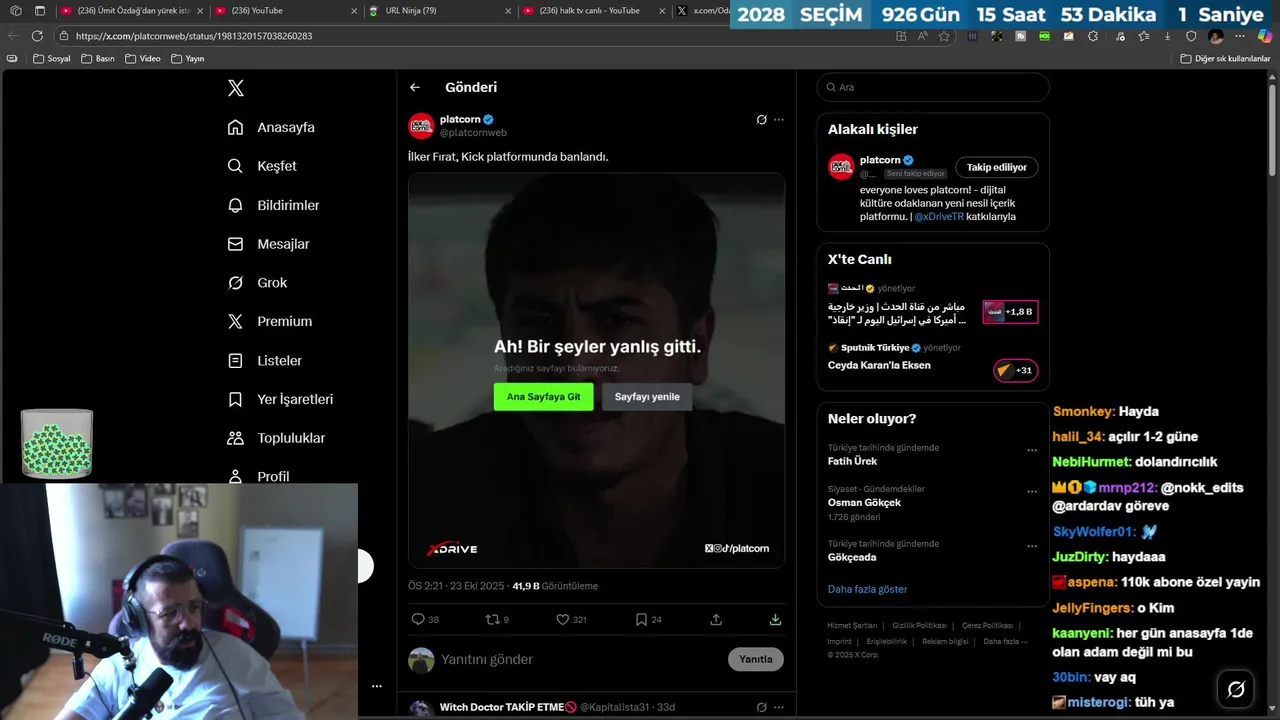Expand Daha fazla footer menu
1280x720 pixels.
click(1004, 641)
